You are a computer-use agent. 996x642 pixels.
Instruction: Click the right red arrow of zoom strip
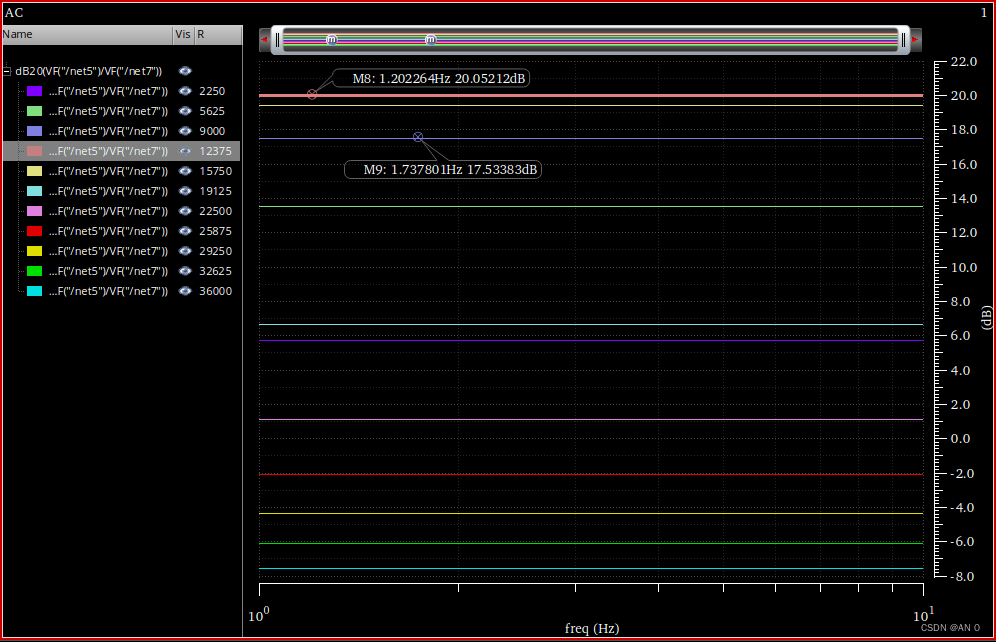[915, 39]
